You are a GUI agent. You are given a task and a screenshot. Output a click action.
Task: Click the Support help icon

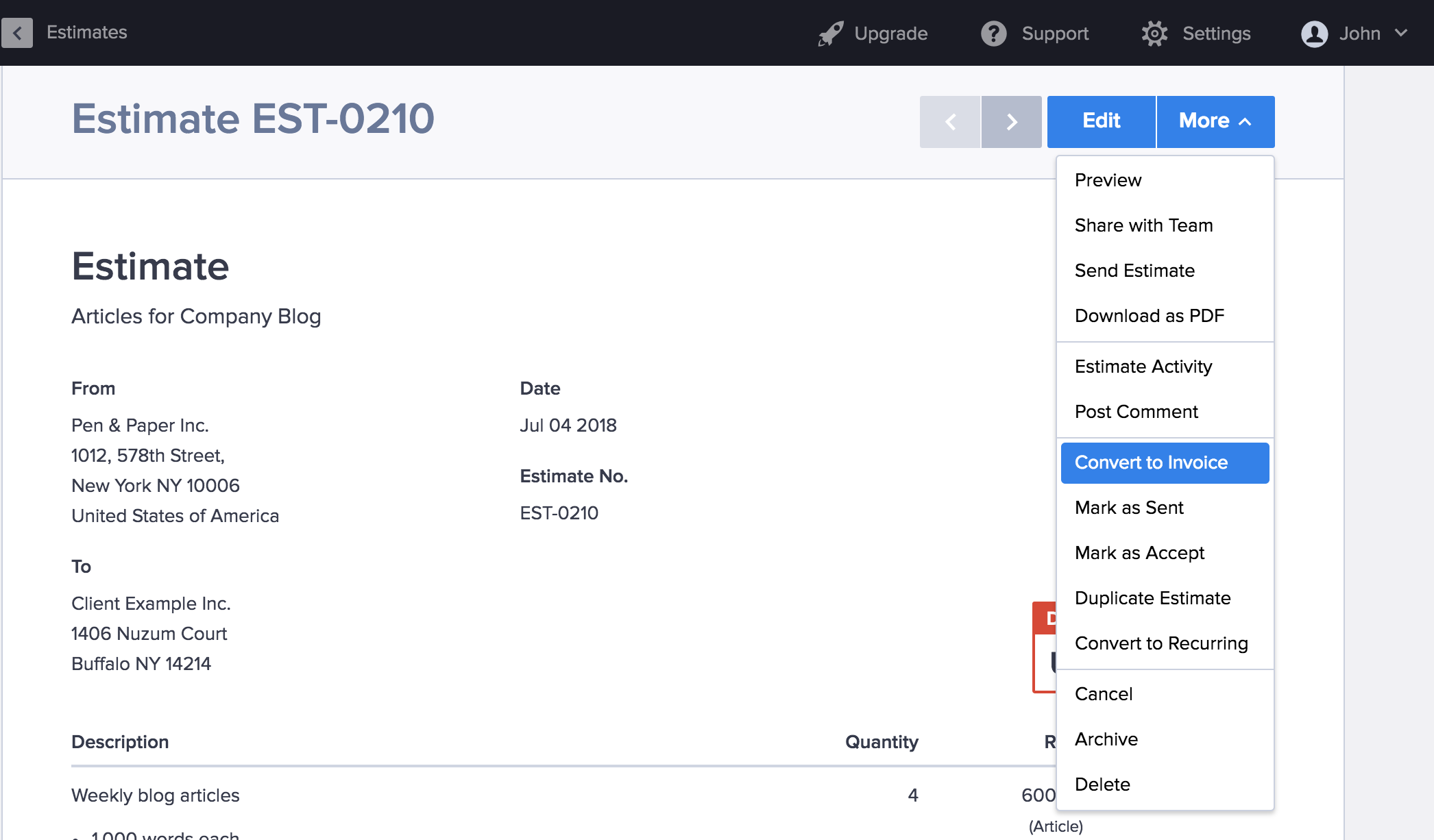click(993, 33)
